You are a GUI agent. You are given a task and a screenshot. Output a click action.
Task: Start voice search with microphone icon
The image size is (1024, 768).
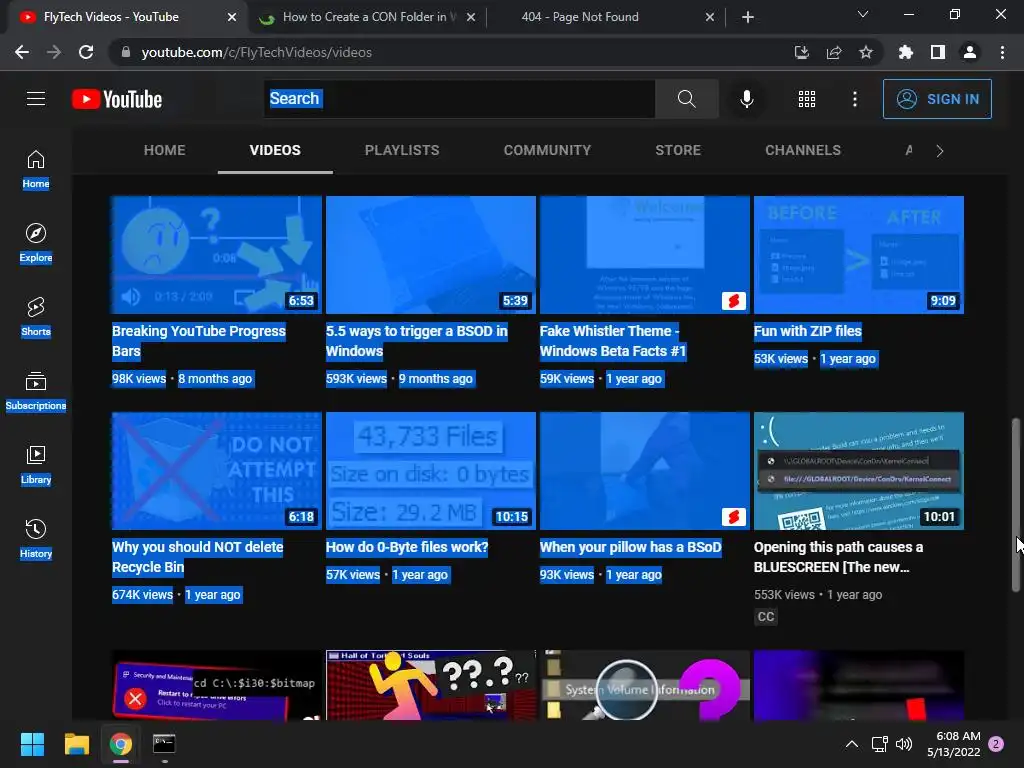[x=746, y=99]
